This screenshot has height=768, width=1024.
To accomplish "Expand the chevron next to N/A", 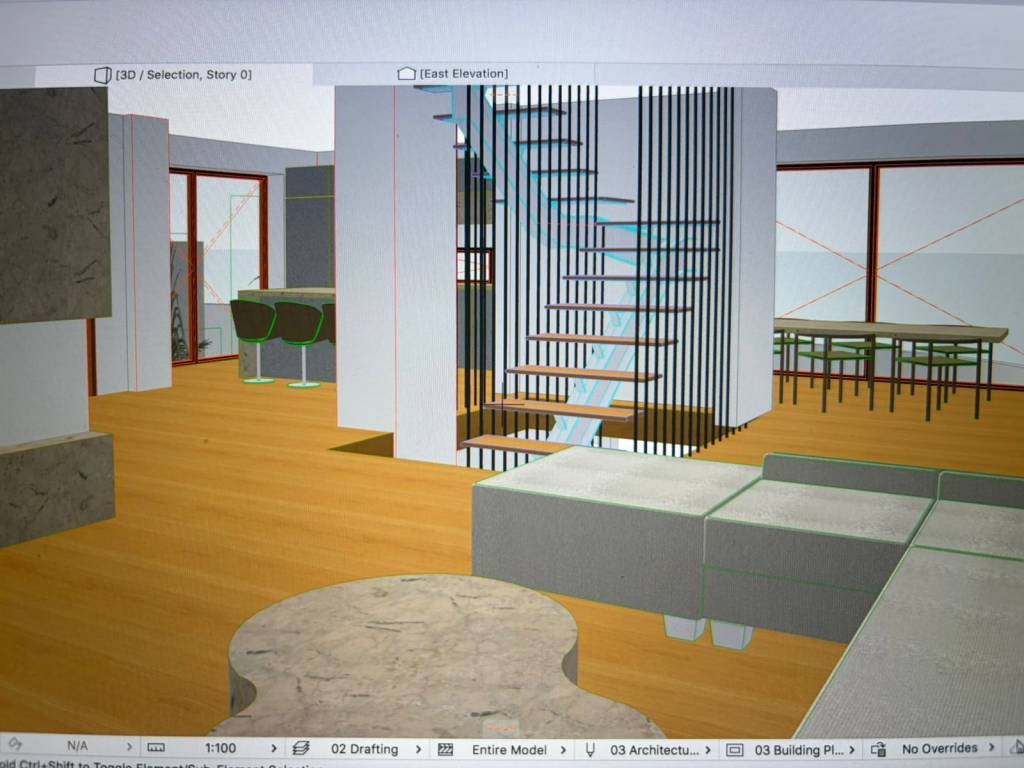I will [129, 747].
